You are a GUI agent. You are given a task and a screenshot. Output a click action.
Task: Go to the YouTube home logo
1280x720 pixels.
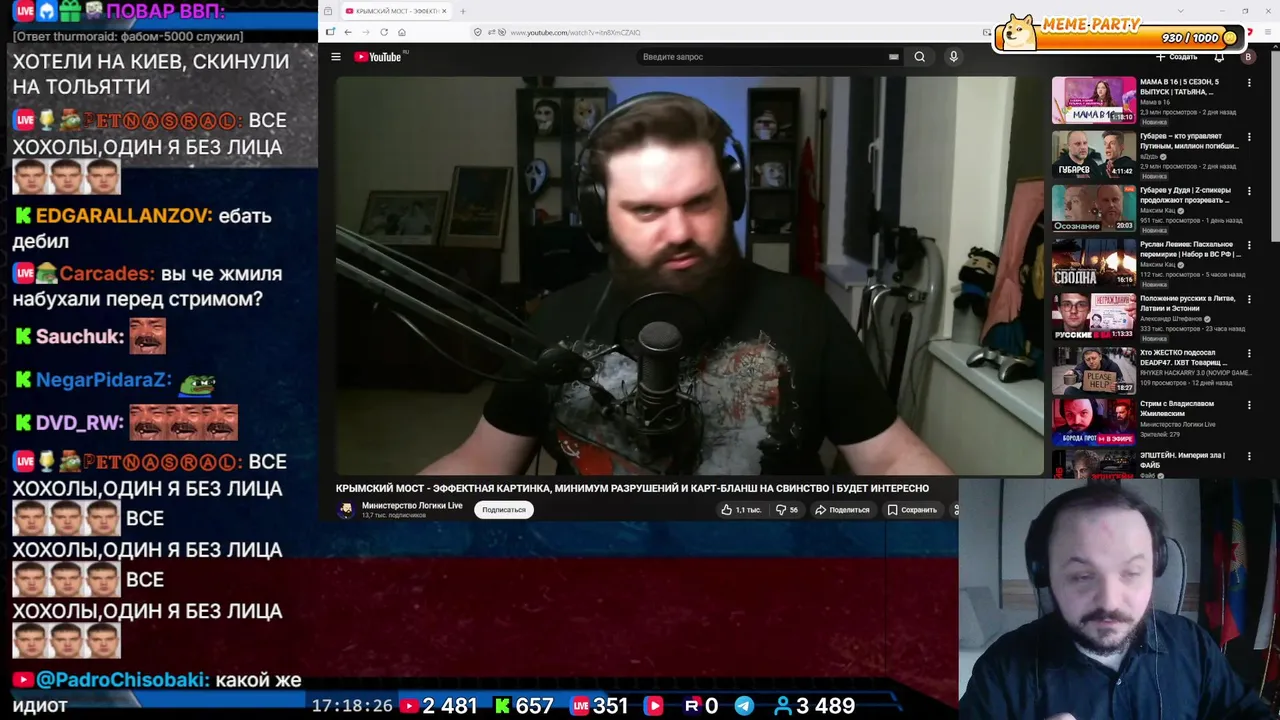377,57
